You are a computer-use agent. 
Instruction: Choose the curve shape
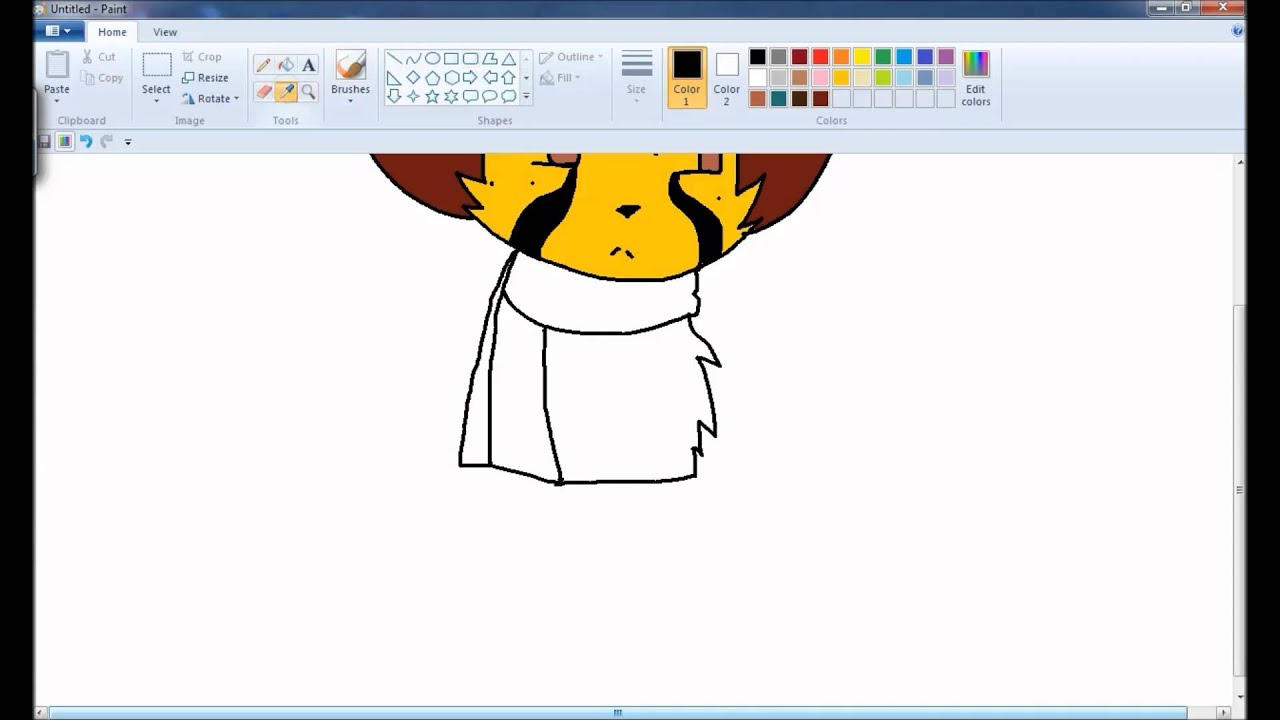(413, 58)
